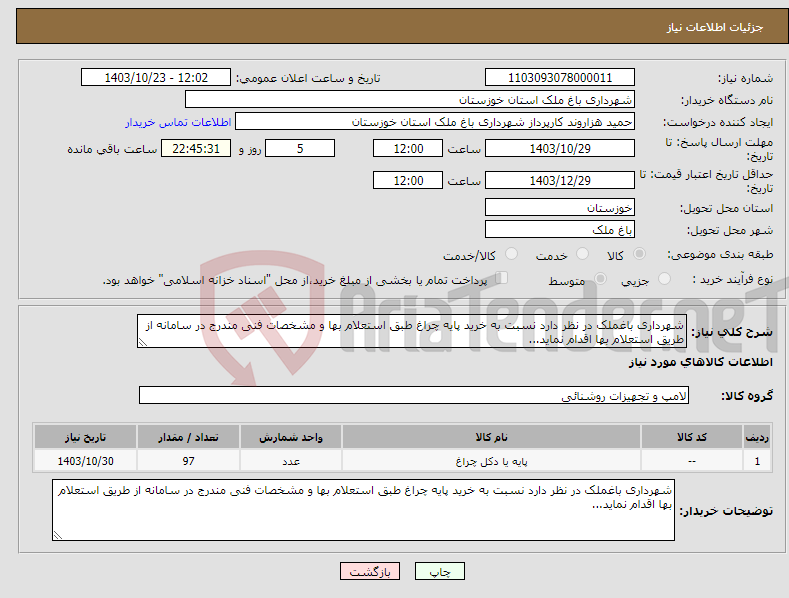Click the ایجاد کننده درخواست field
The height and width of the screenshot is (598, 789).
[x=435, y=122]
